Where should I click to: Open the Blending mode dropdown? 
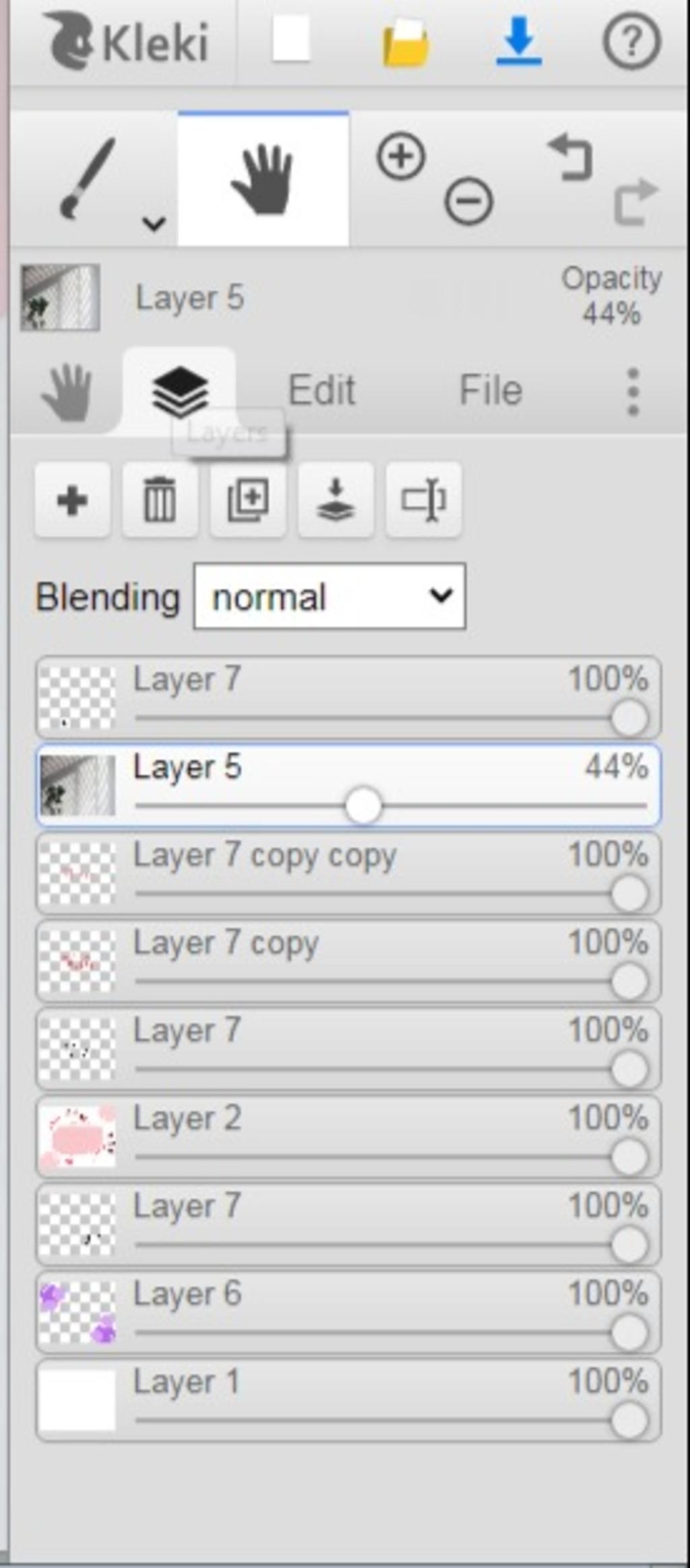[x=330, y=596]
